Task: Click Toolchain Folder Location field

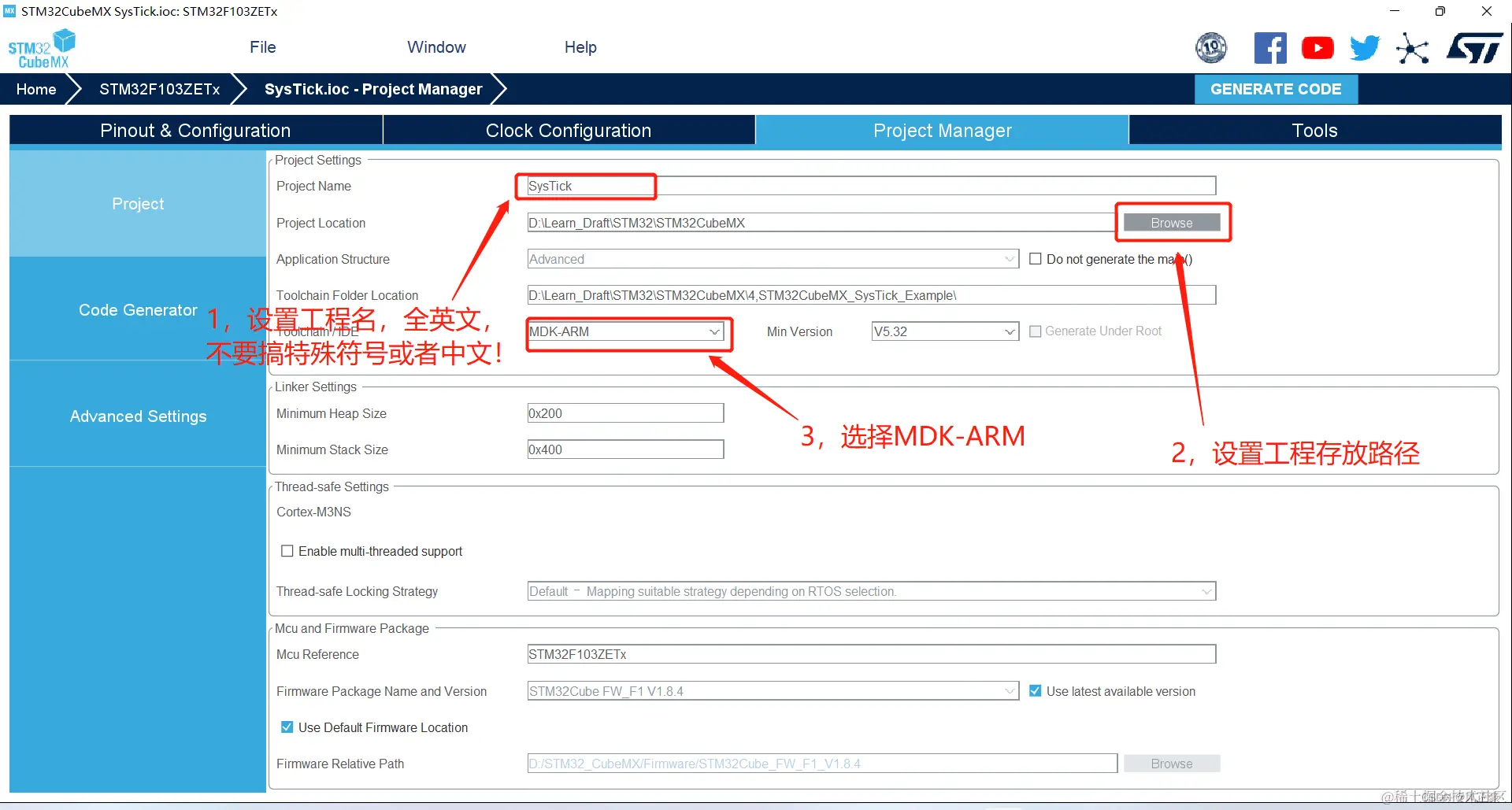Action: tap(871, 295)
